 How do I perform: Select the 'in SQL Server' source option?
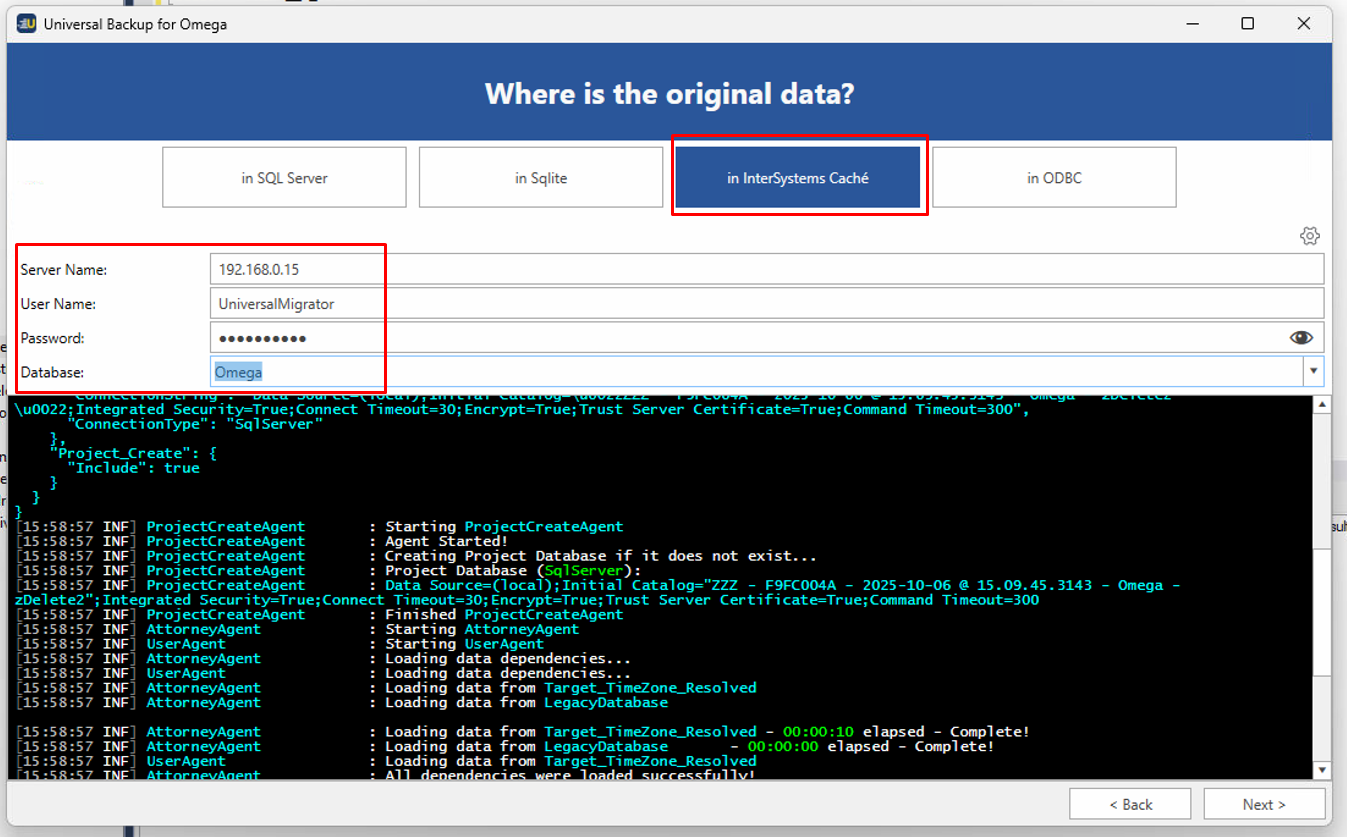pos(284,178)
